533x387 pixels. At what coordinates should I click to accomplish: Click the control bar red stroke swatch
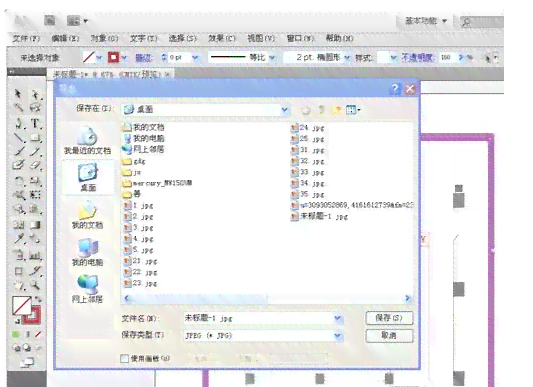click(113, 57)
